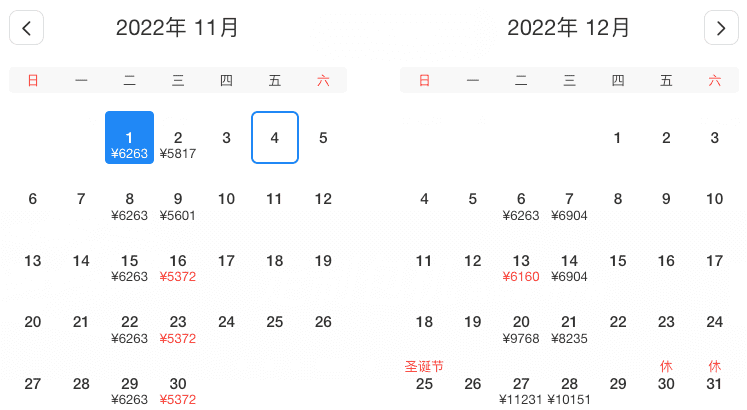747x410 pixels.
Task: Select December 27 priced ¥11231
Action: (521, 390)
